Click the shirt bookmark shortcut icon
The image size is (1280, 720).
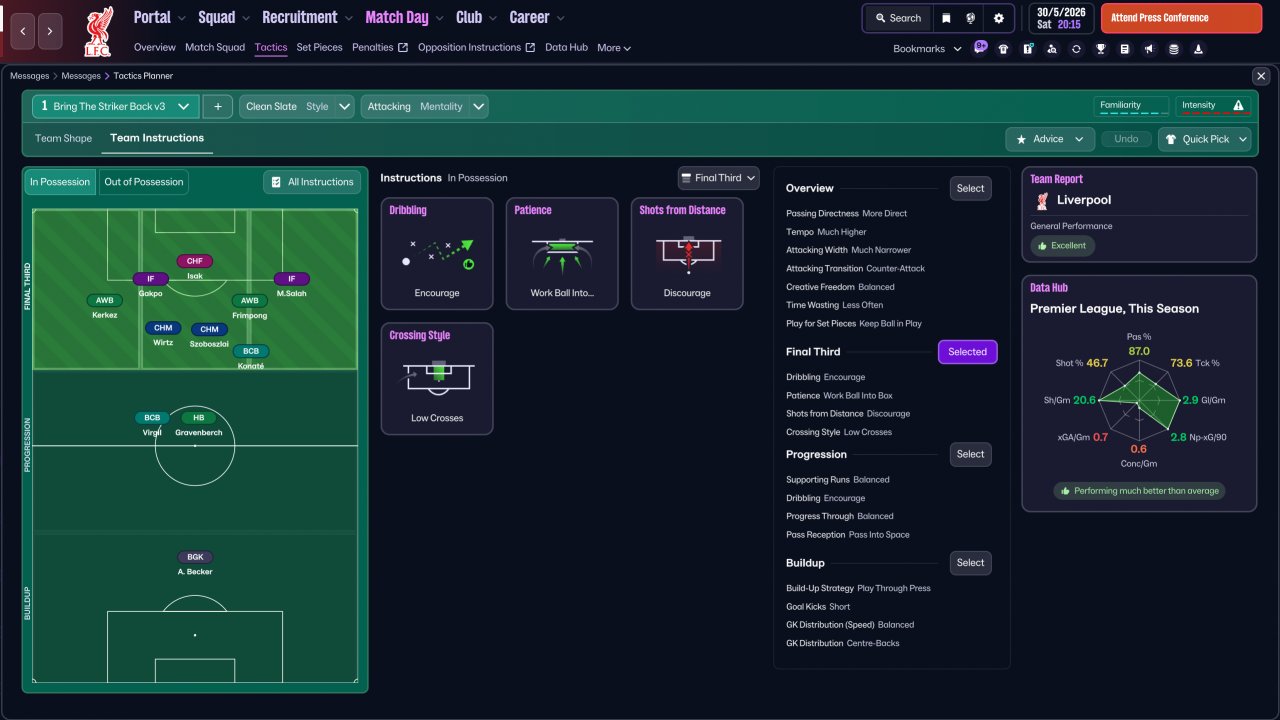coord(1003,49)
